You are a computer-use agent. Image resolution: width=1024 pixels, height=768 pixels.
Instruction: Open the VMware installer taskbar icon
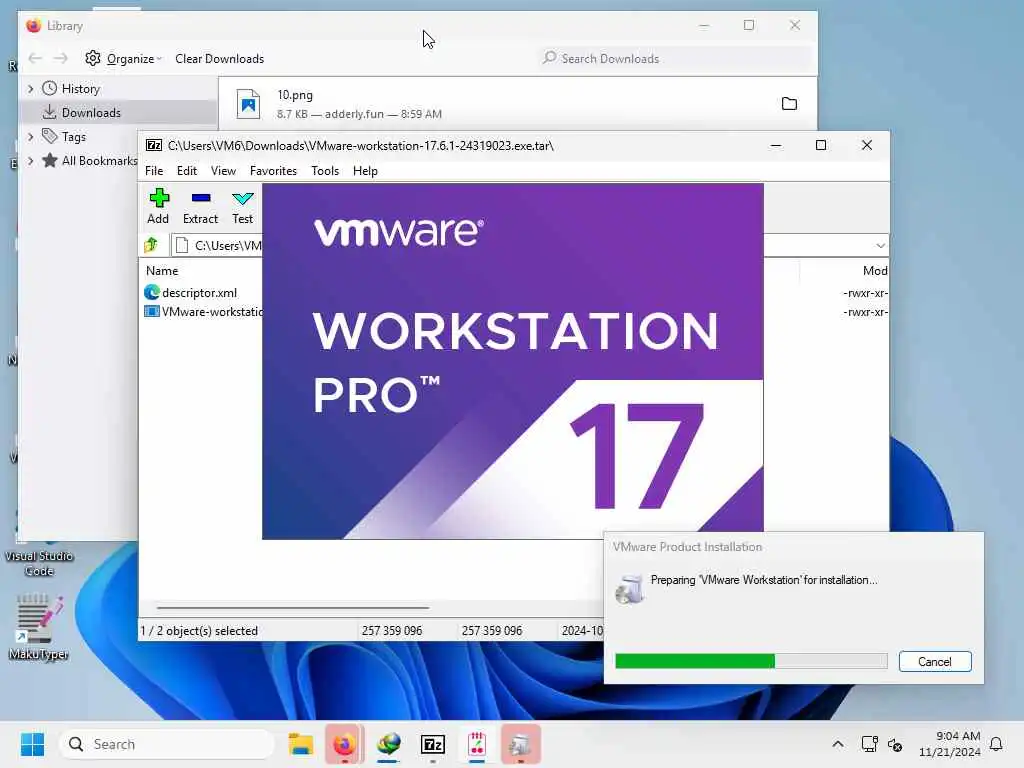(520, 744)
